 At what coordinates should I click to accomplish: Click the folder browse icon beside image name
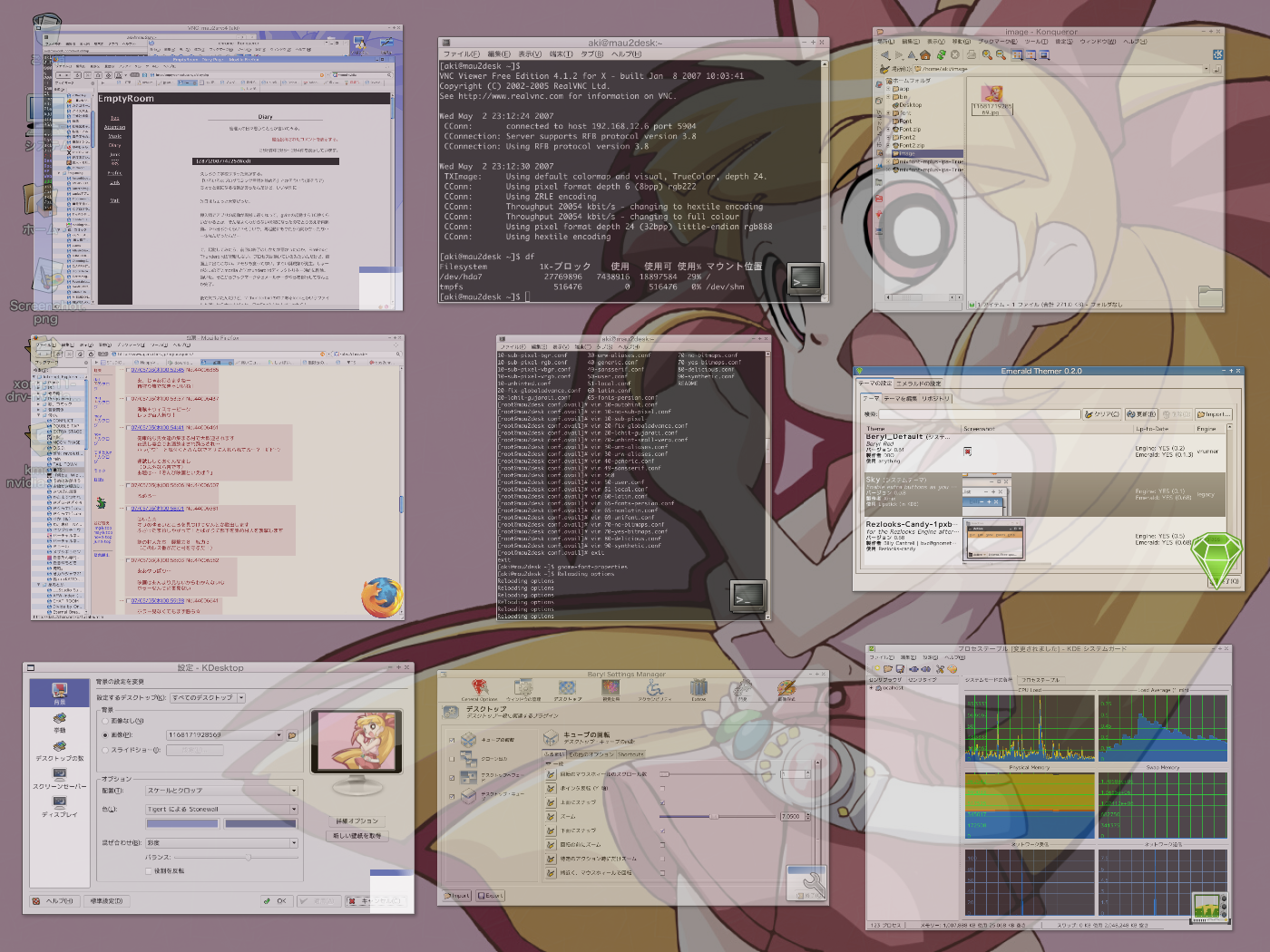tap(292, 735)
